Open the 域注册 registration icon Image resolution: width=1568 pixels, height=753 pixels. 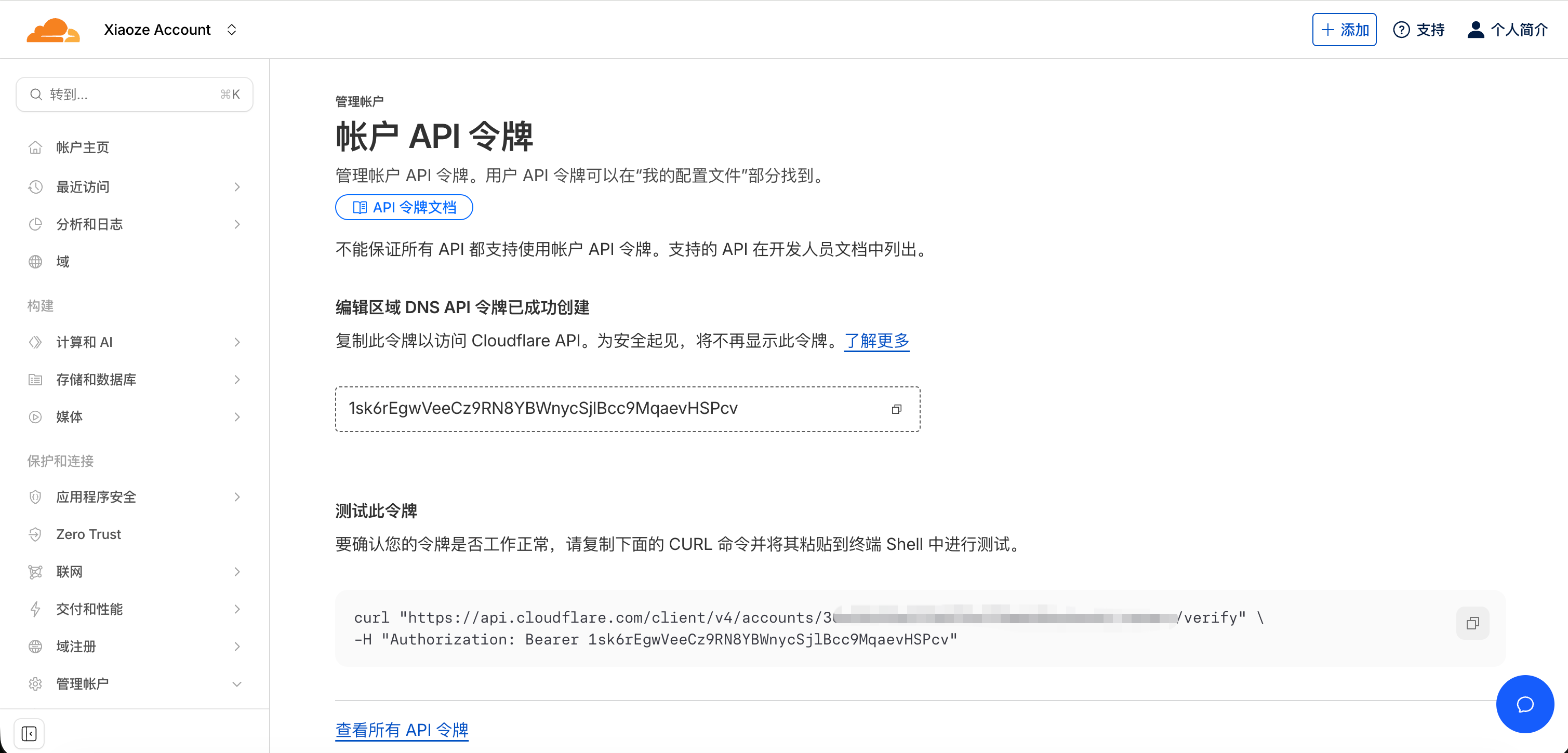35,646
